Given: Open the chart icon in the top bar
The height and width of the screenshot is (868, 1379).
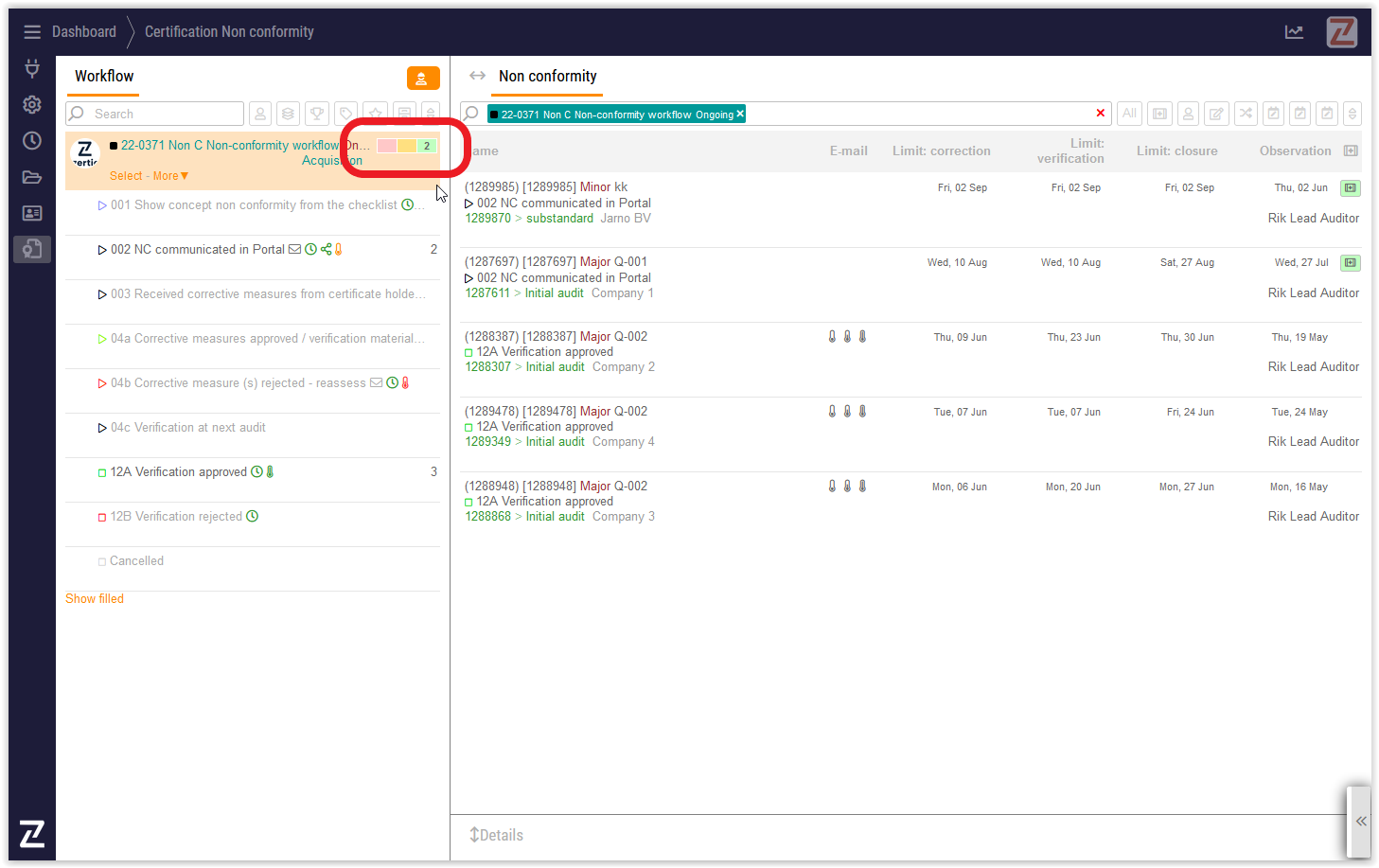Looking at the screenshot, I should click(1294, 32).
